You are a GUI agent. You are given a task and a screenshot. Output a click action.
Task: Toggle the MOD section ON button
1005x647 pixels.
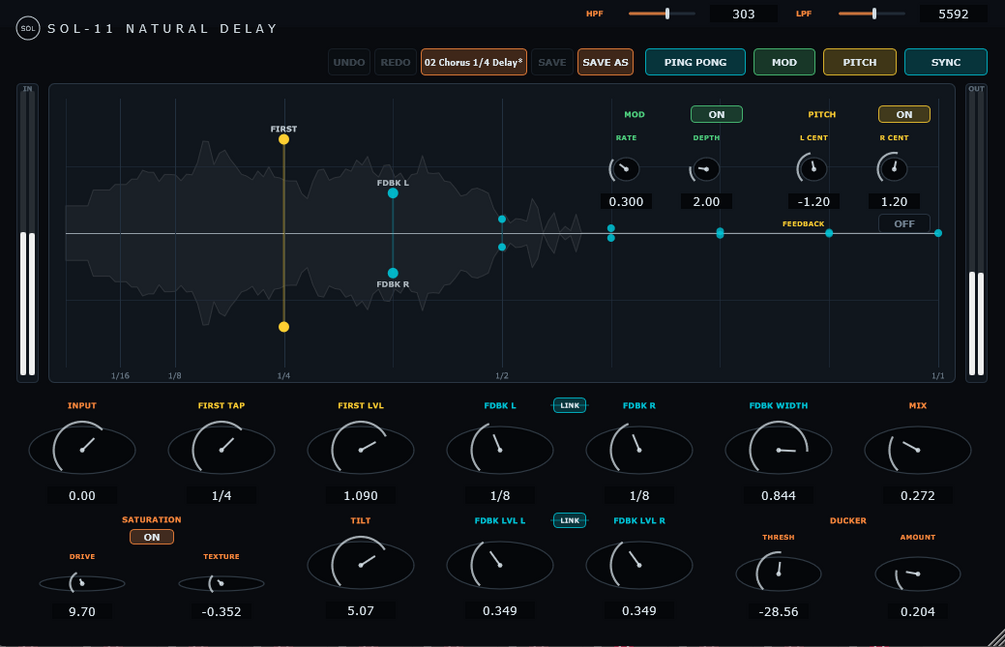[x=717, y=114]
